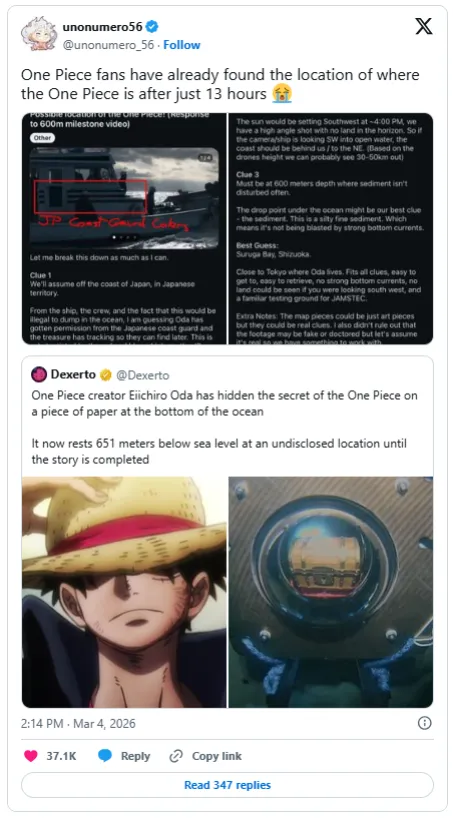Click Dexerto's pink avatar icon
The height and width of the screenshot is (818, 453).
coord(39,374)
